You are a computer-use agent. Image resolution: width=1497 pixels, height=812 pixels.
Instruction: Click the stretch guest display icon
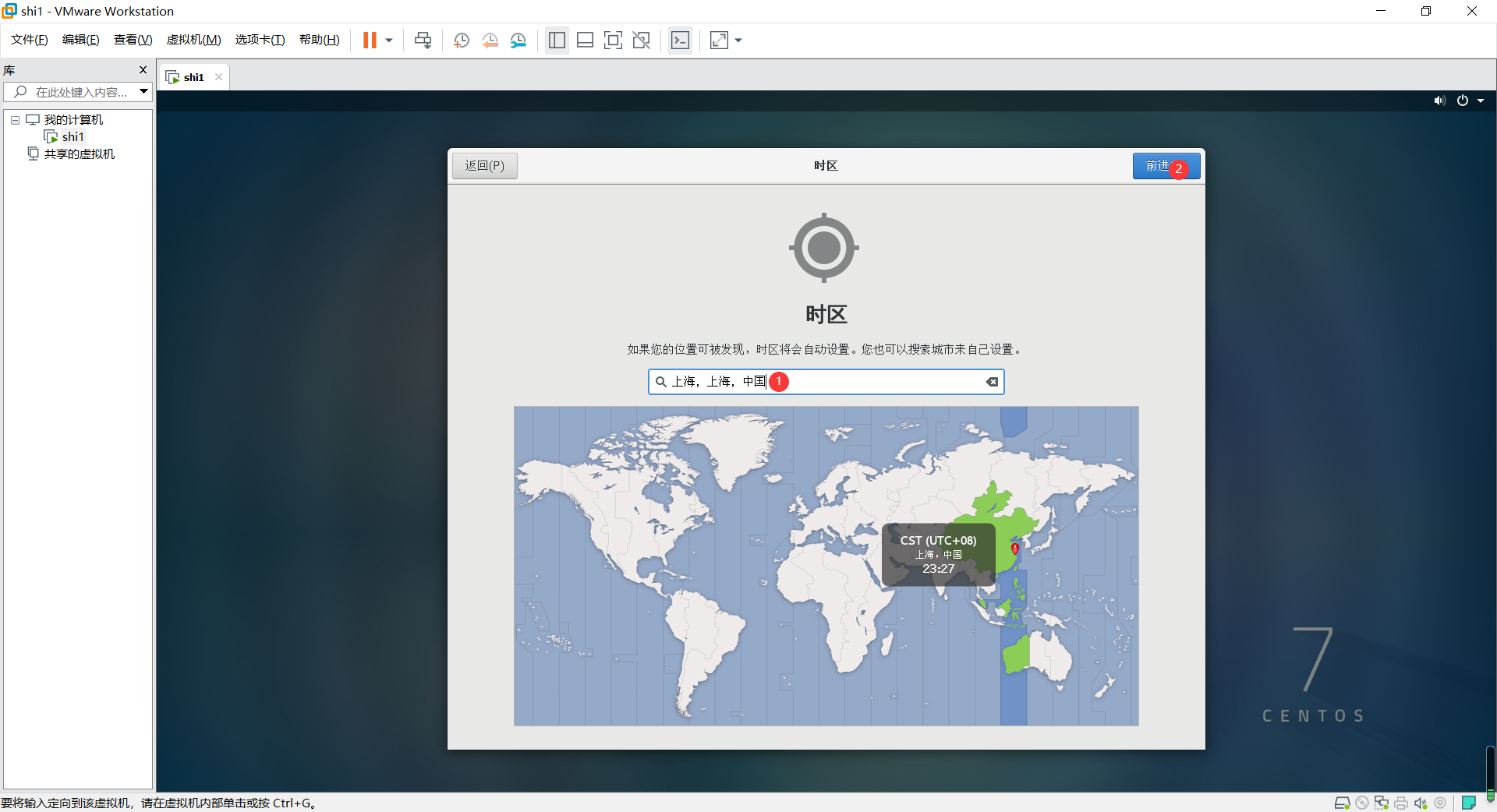click(719, 40)
